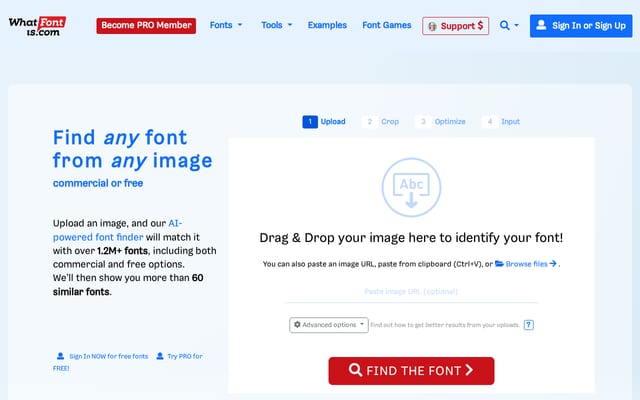This screenshot has width=640, height=400.
Task: Click Sign In or Sign Up button
Action: (581, 26)
